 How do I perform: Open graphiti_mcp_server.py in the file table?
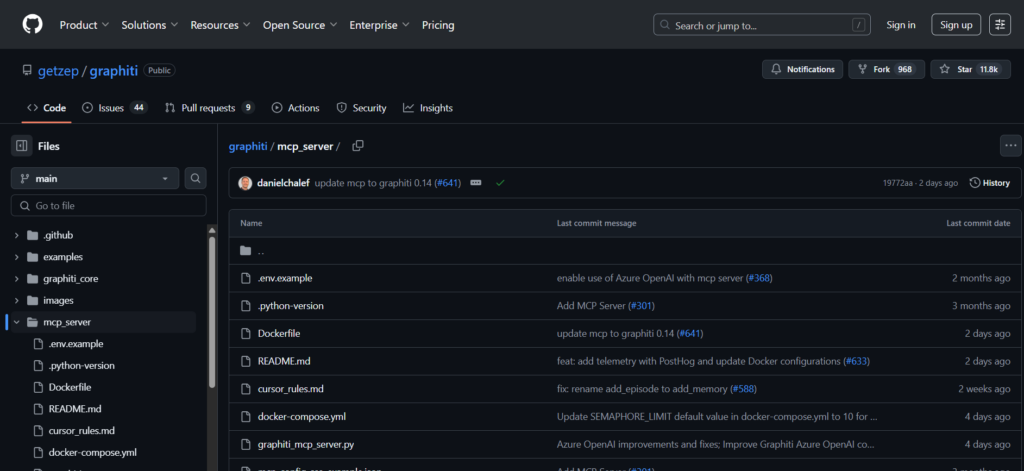[306, 444]
